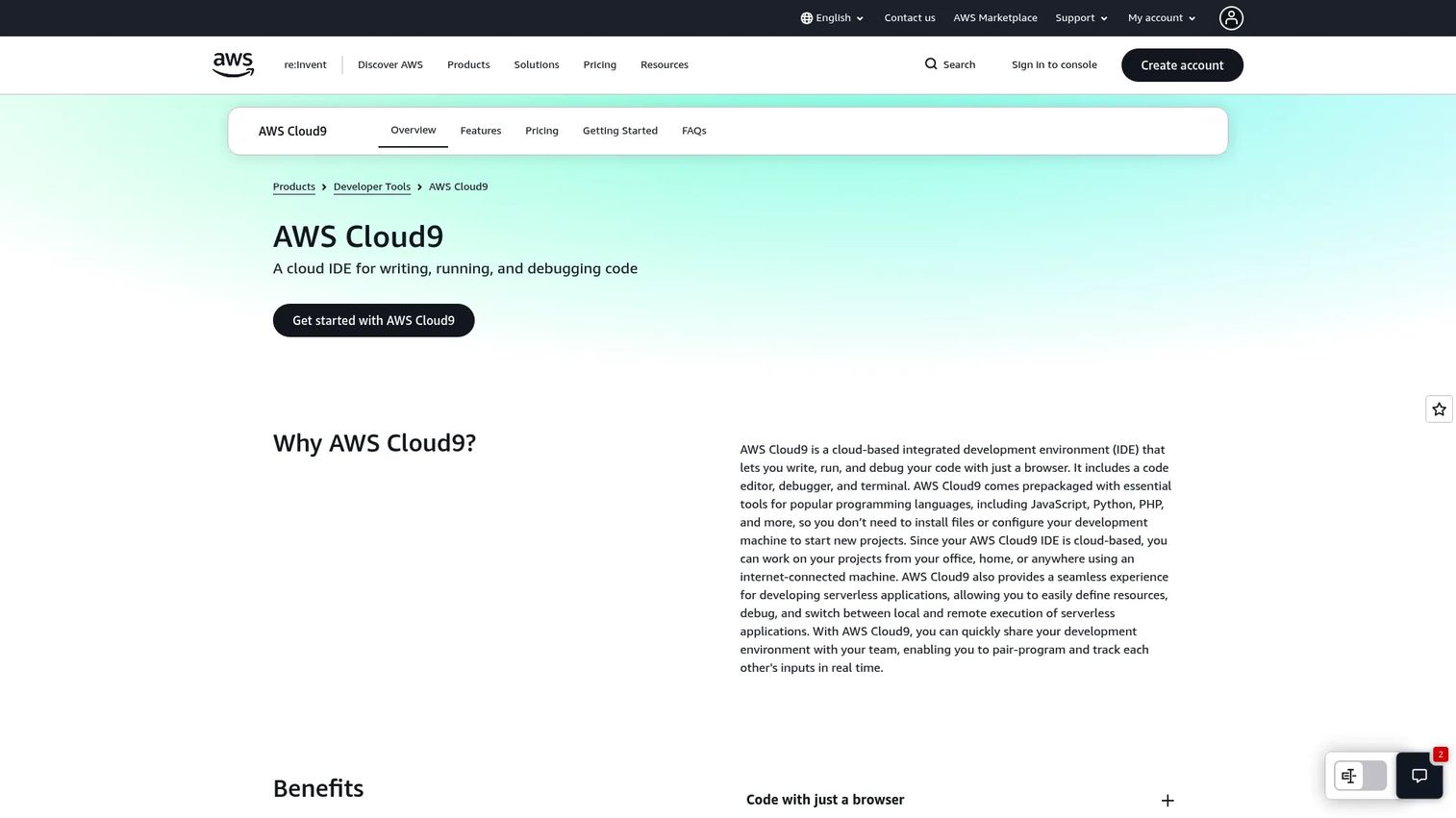Click the Create account button
Screen dimensions: 1456x818
(1182, 65)
